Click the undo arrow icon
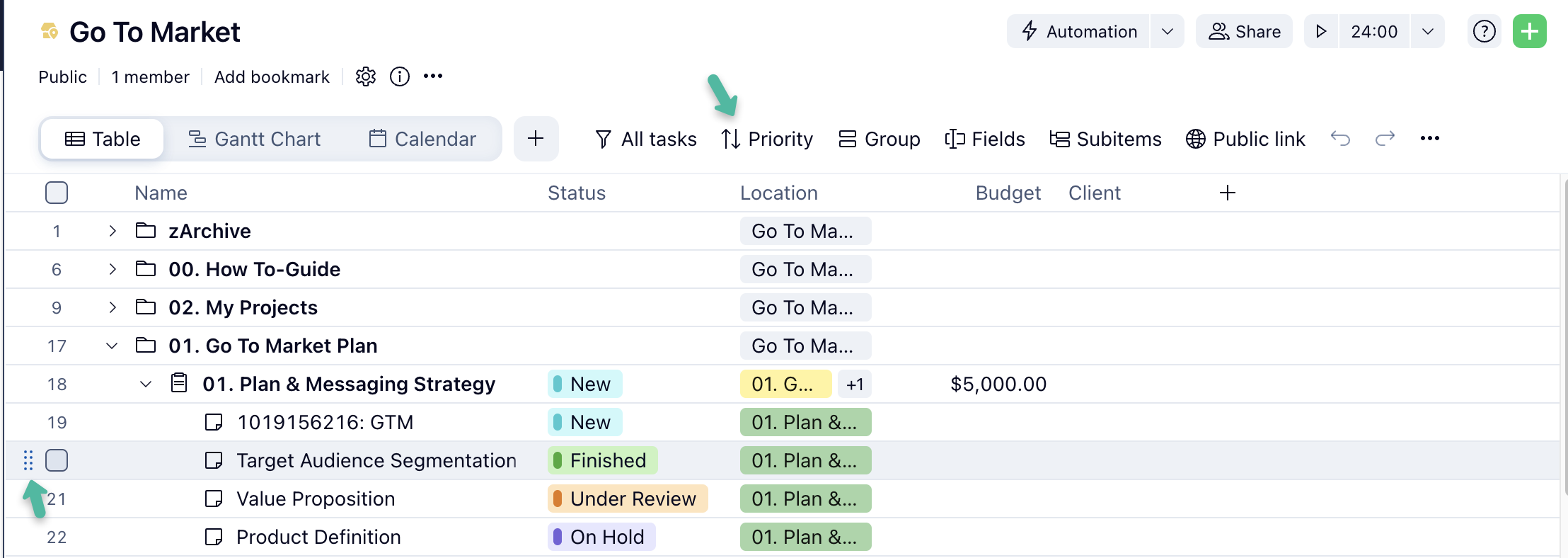This screenshot has width=1568, height=558. click(x=1340, y=139)
